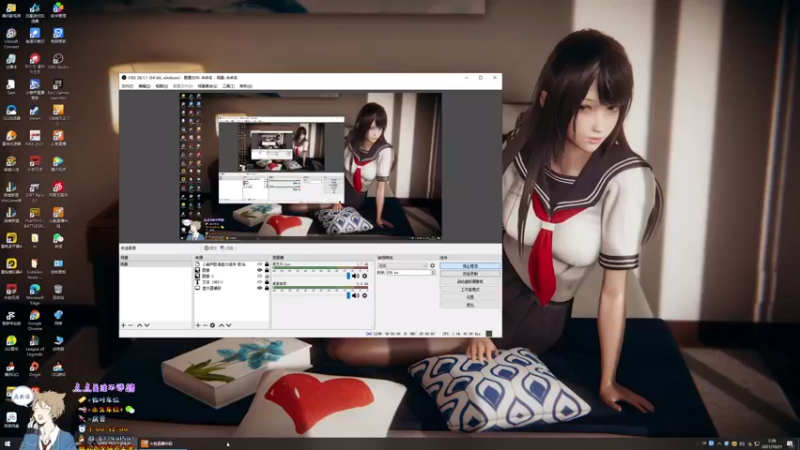Move the scene down in the Scenes list
This screenshot has height=450, width=800.
(147, 325)
